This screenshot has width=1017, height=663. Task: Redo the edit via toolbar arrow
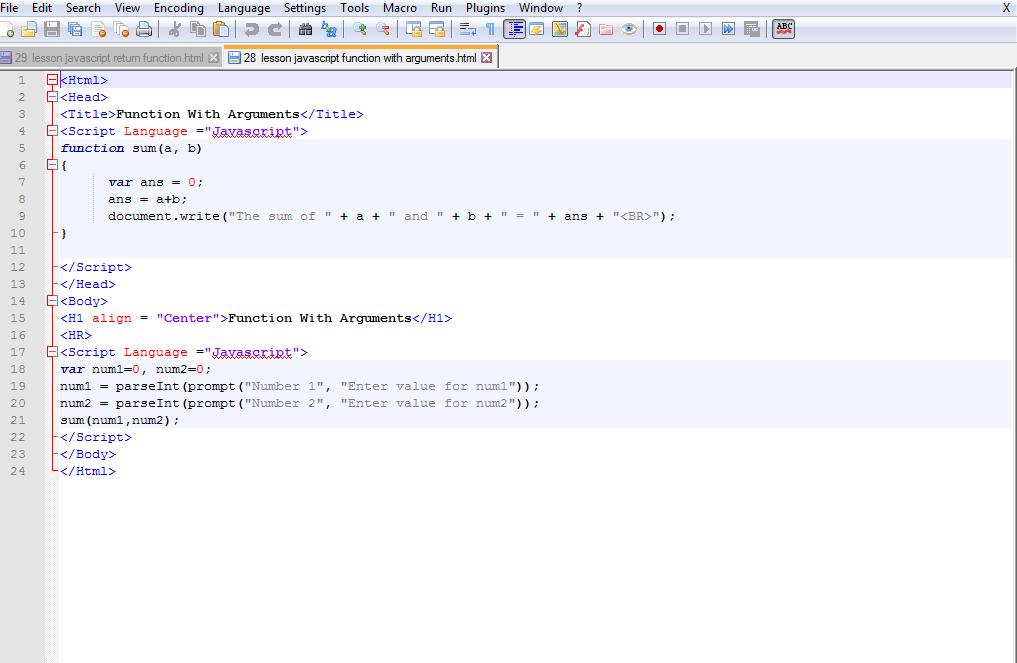[275, 29]
